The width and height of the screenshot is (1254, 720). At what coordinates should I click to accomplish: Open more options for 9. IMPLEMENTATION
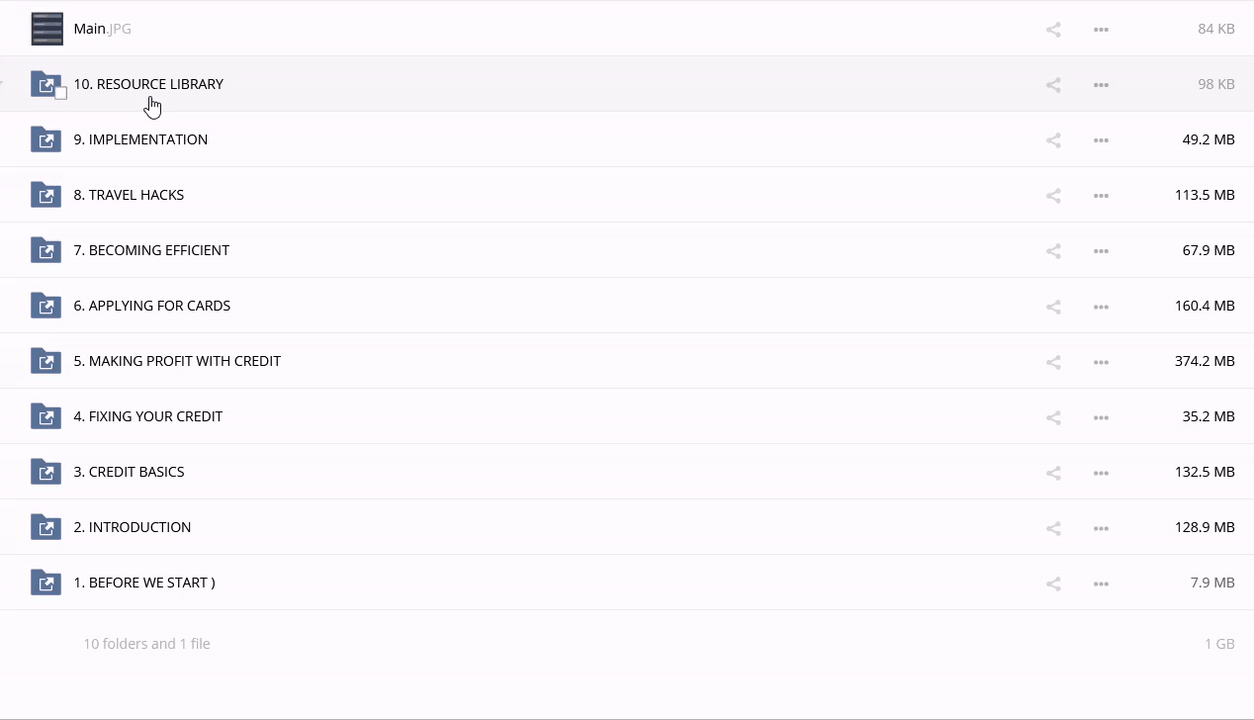tap(1101, 140)
